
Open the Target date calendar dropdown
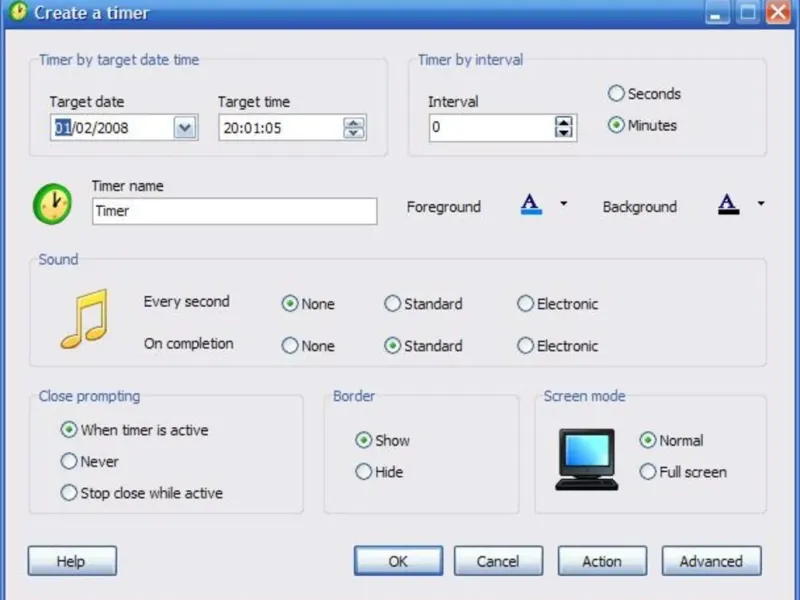(x=185, y=128)
